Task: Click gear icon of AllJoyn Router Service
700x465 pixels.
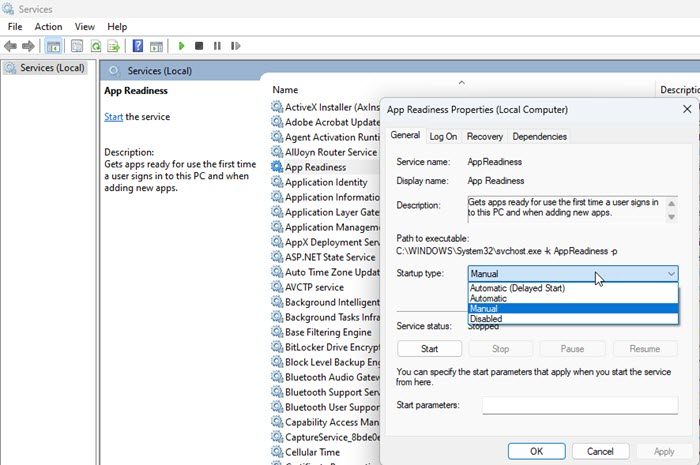Action: tap(277, 152)
